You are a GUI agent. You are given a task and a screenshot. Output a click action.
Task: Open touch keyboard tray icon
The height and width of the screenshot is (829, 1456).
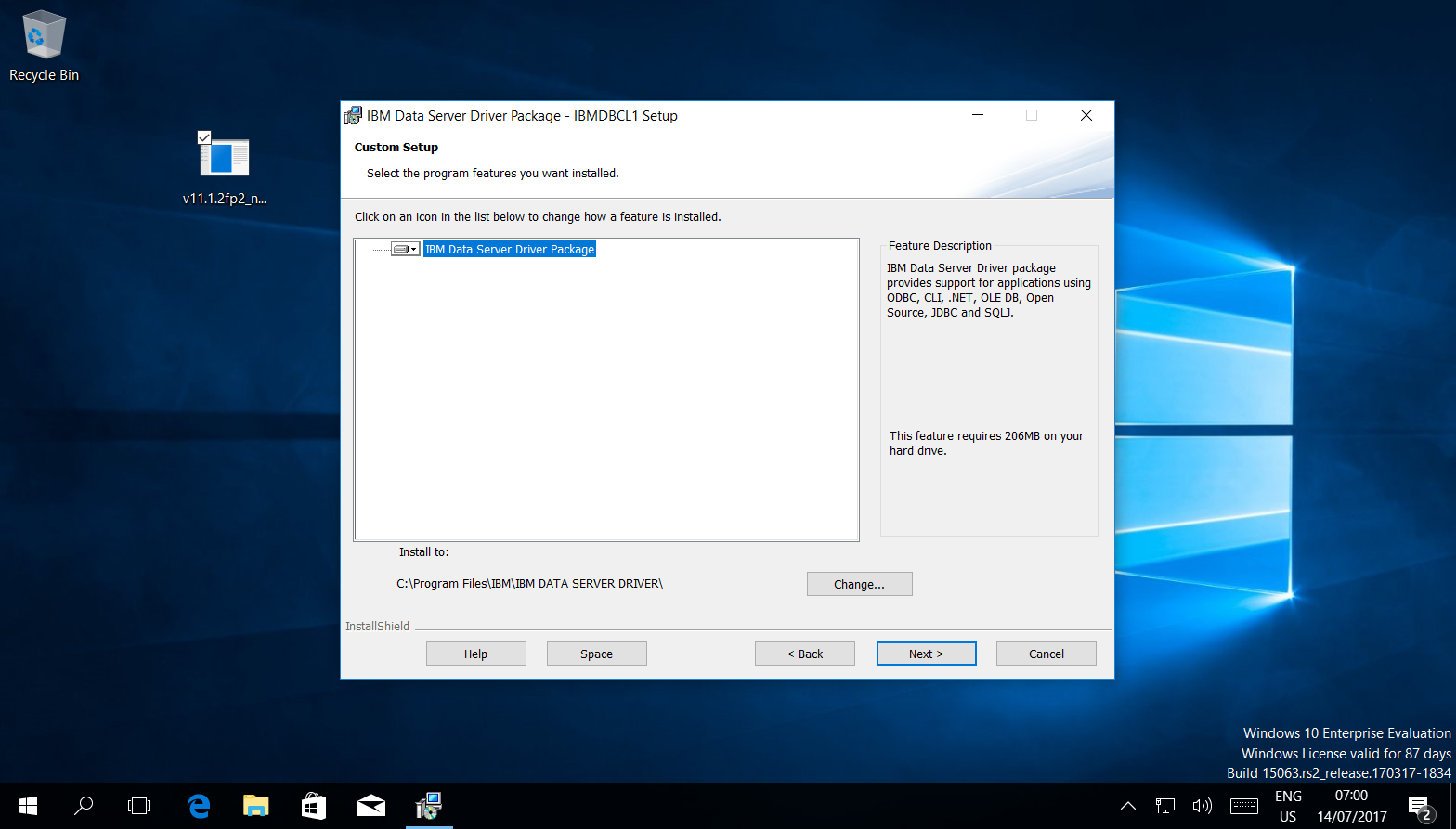[1243, 806]
